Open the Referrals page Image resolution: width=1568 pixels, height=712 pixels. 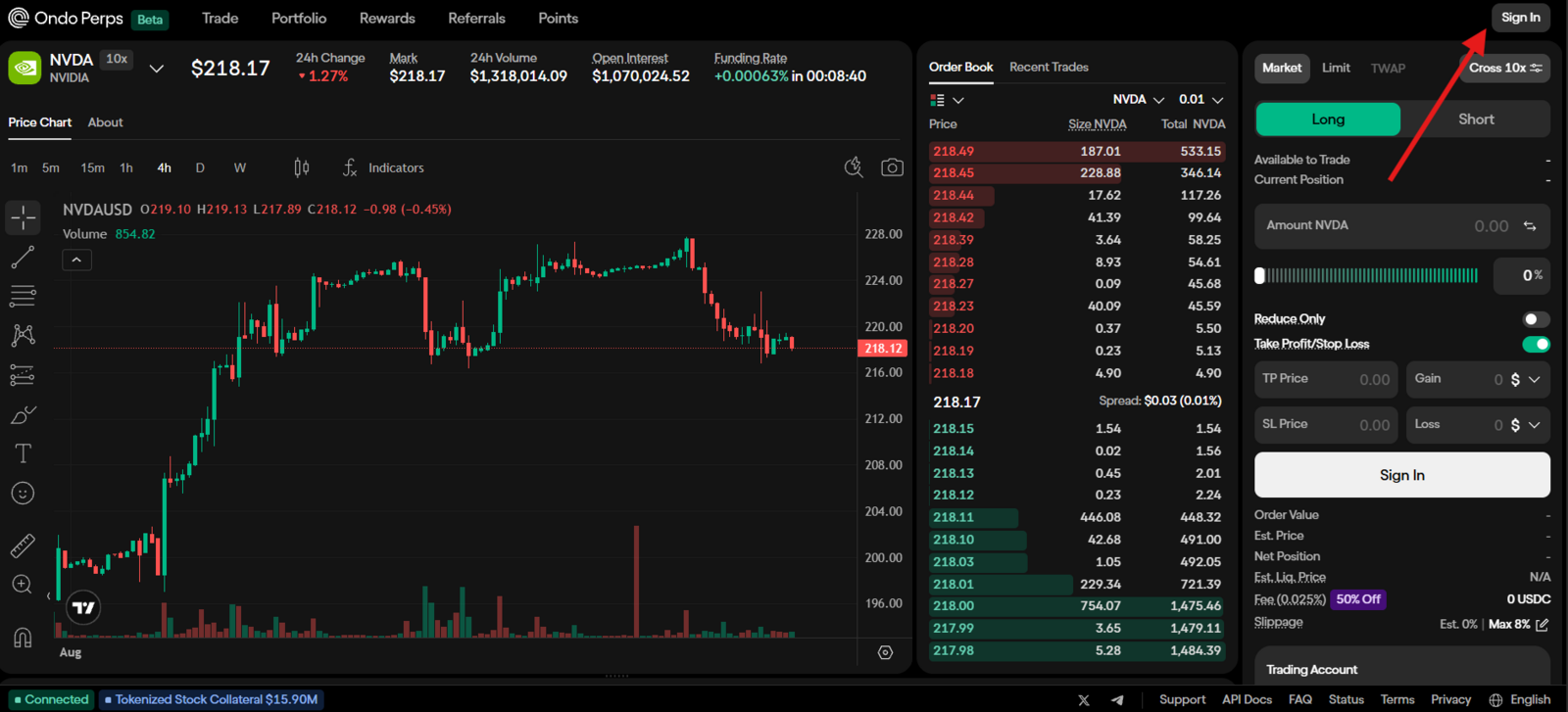(476, 19)
